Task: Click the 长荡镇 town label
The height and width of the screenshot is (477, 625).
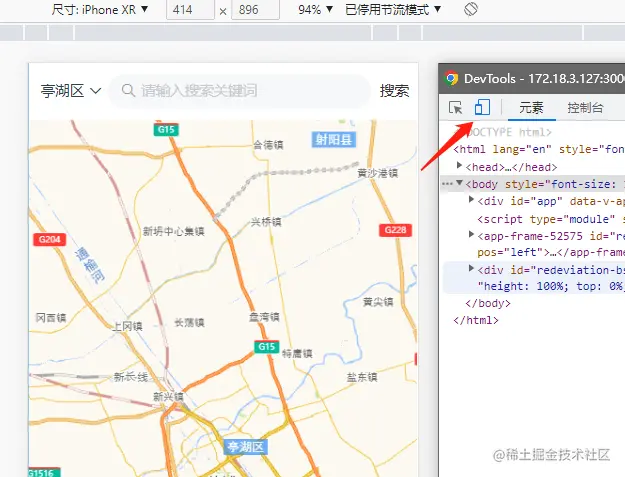Action: 189,322
